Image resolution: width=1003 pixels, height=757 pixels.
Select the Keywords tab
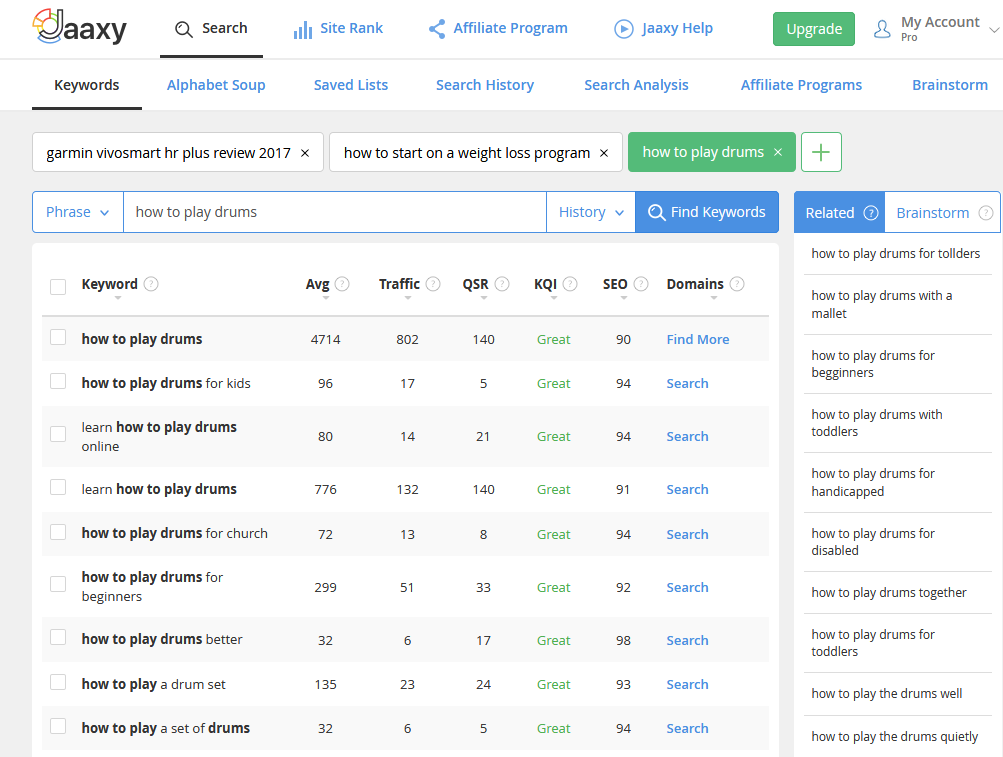87,85
